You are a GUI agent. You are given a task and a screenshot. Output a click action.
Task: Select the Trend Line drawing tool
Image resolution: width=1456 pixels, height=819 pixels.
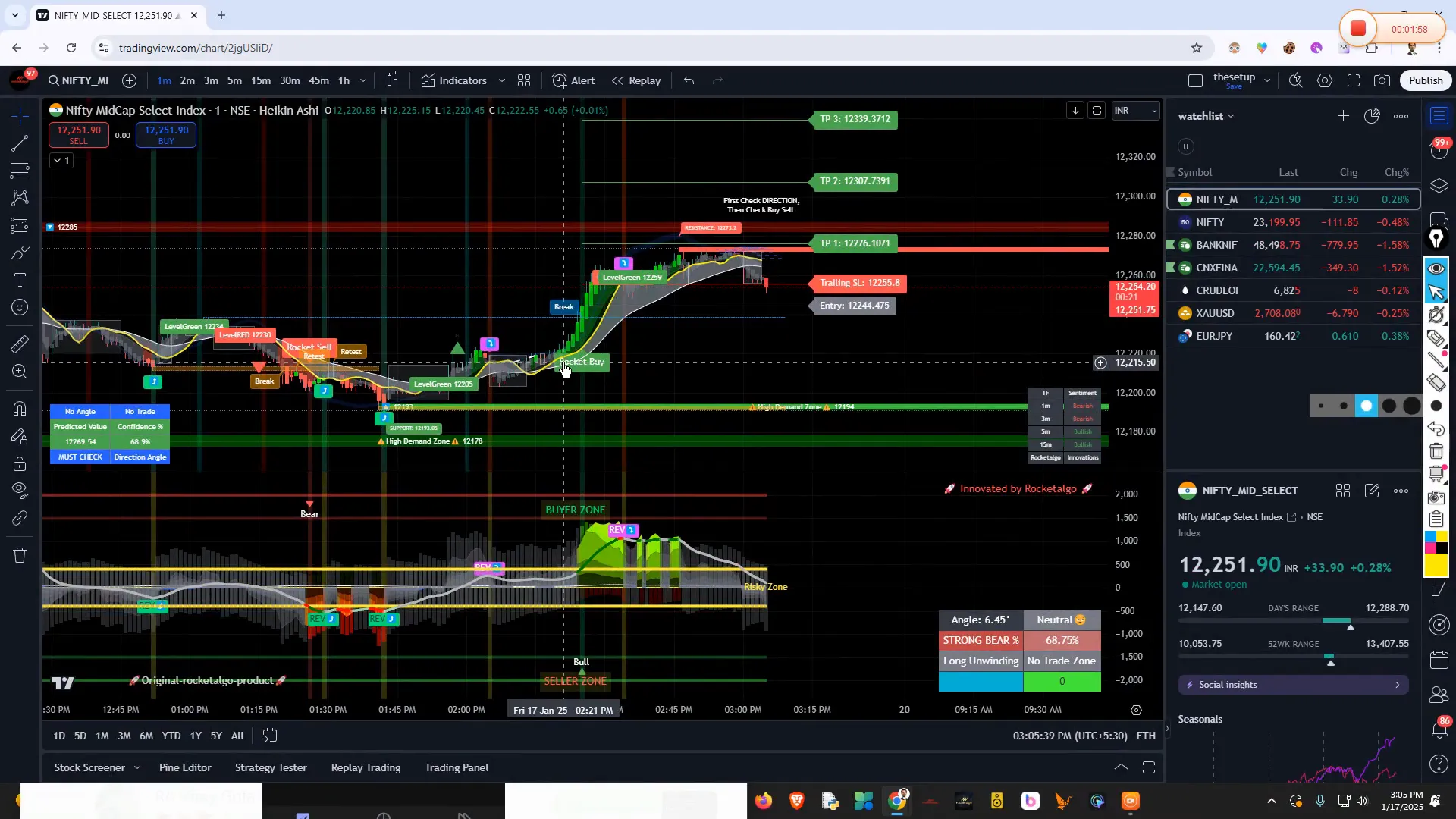(19, 143)
